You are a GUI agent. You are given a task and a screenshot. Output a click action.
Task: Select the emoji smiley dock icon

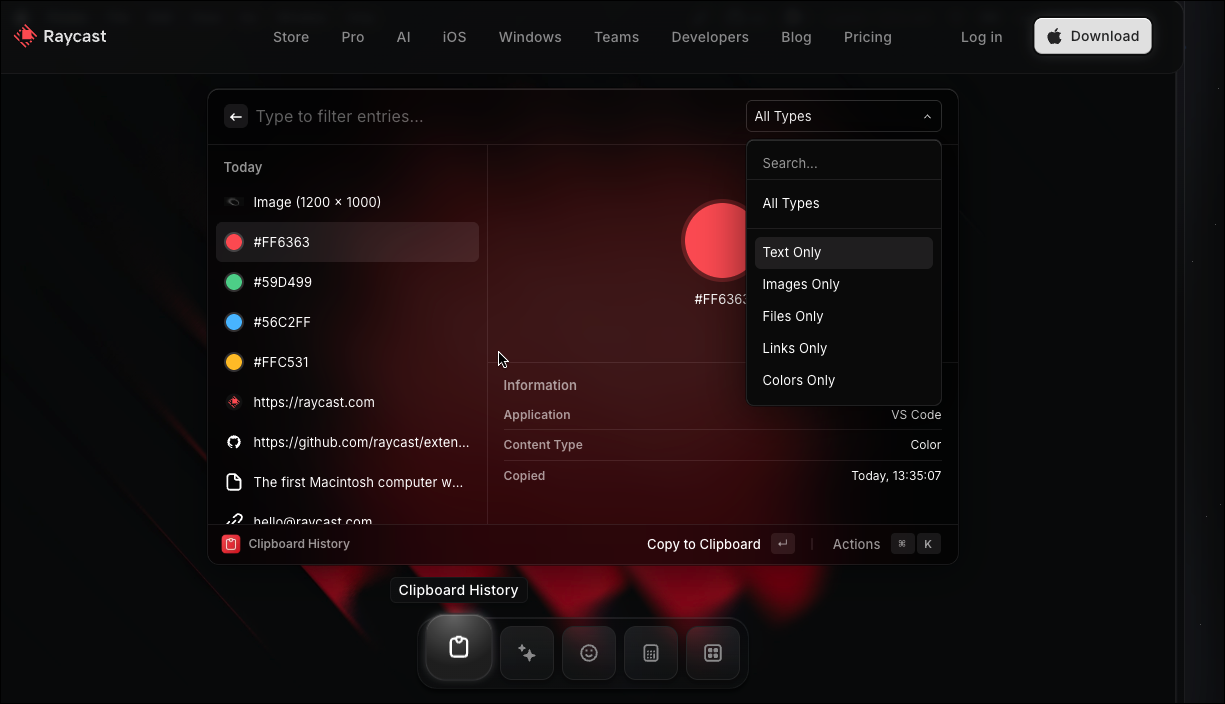point(589,653)
